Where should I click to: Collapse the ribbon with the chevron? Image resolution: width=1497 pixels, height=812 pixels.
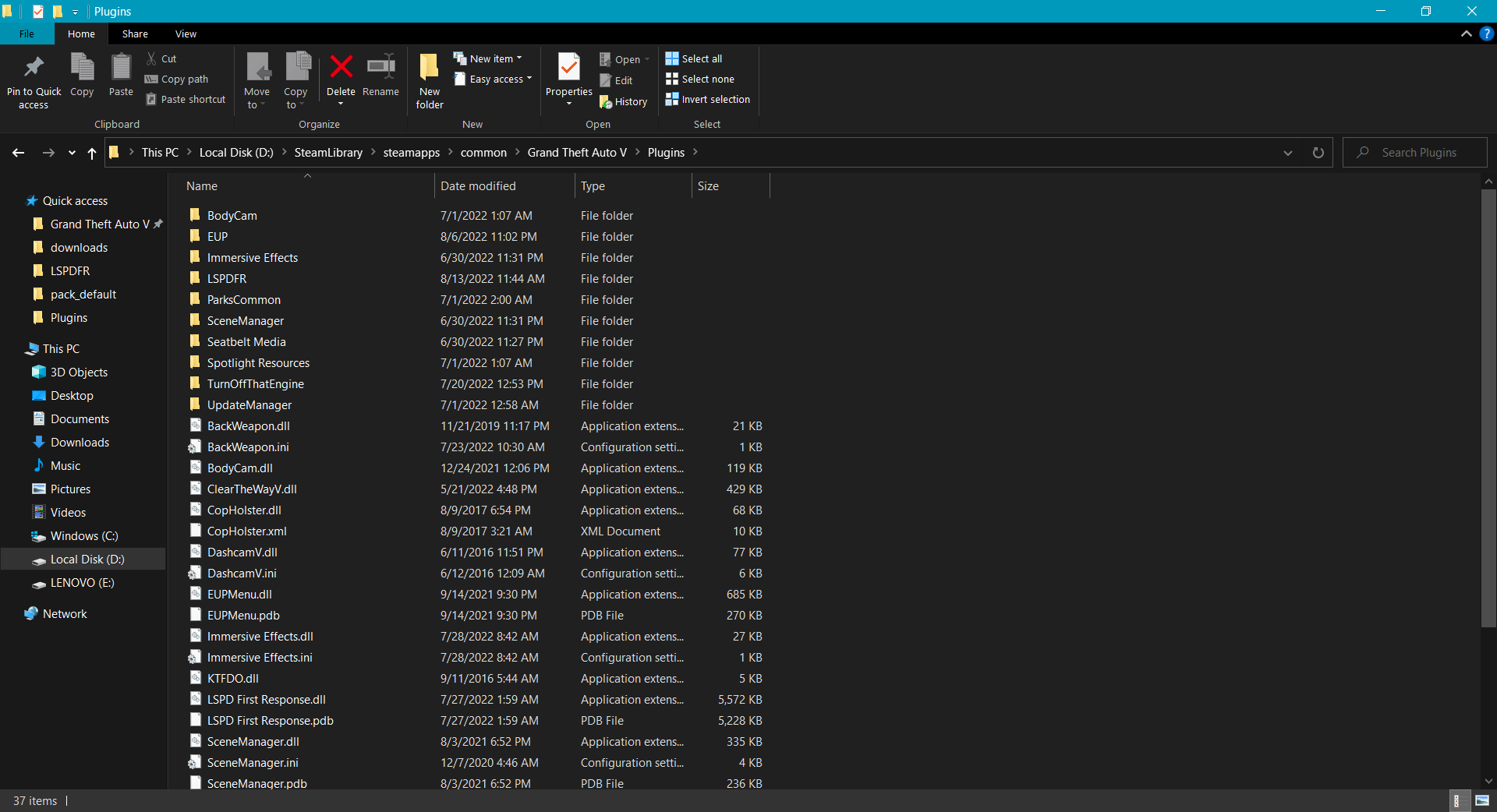(x=1466, y=34)
